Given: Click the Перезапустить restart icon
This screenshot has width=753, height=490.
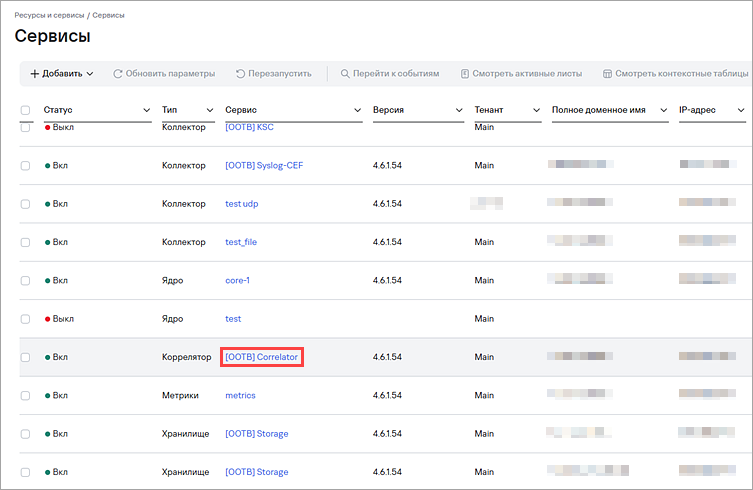Looking at the screenshot, I should point(241,74).
